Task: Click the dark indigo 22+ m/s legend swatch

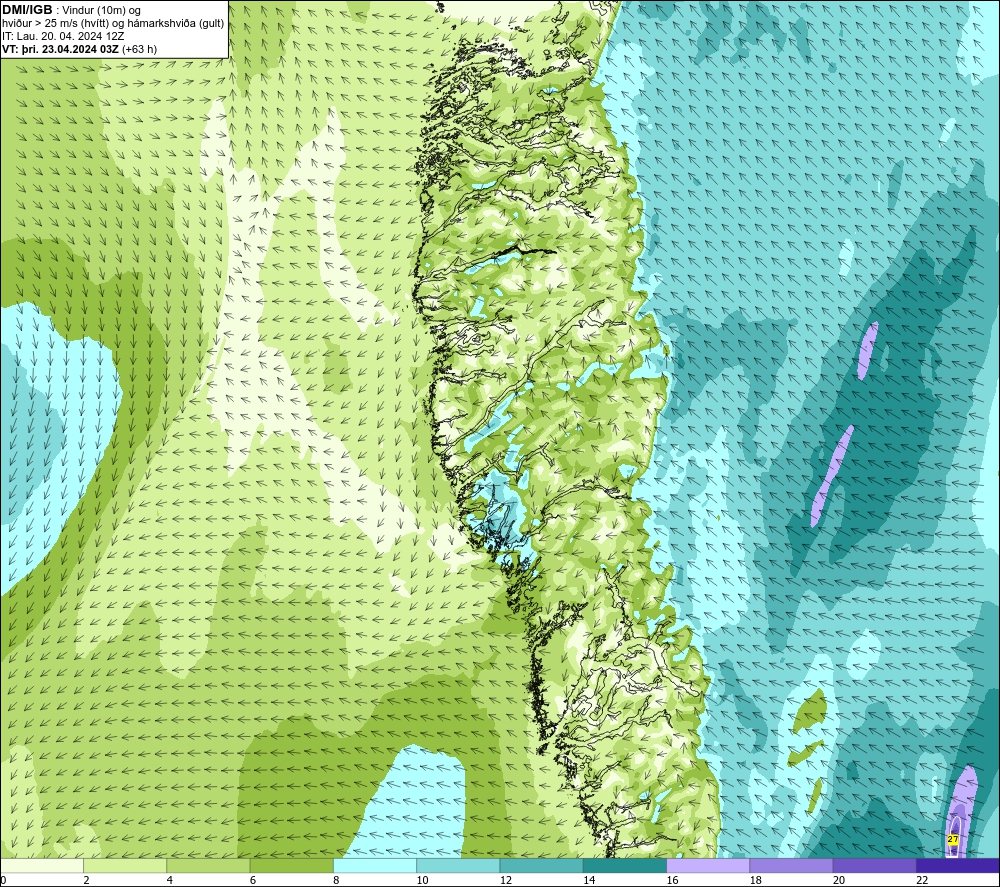Action: pos(958,865)
